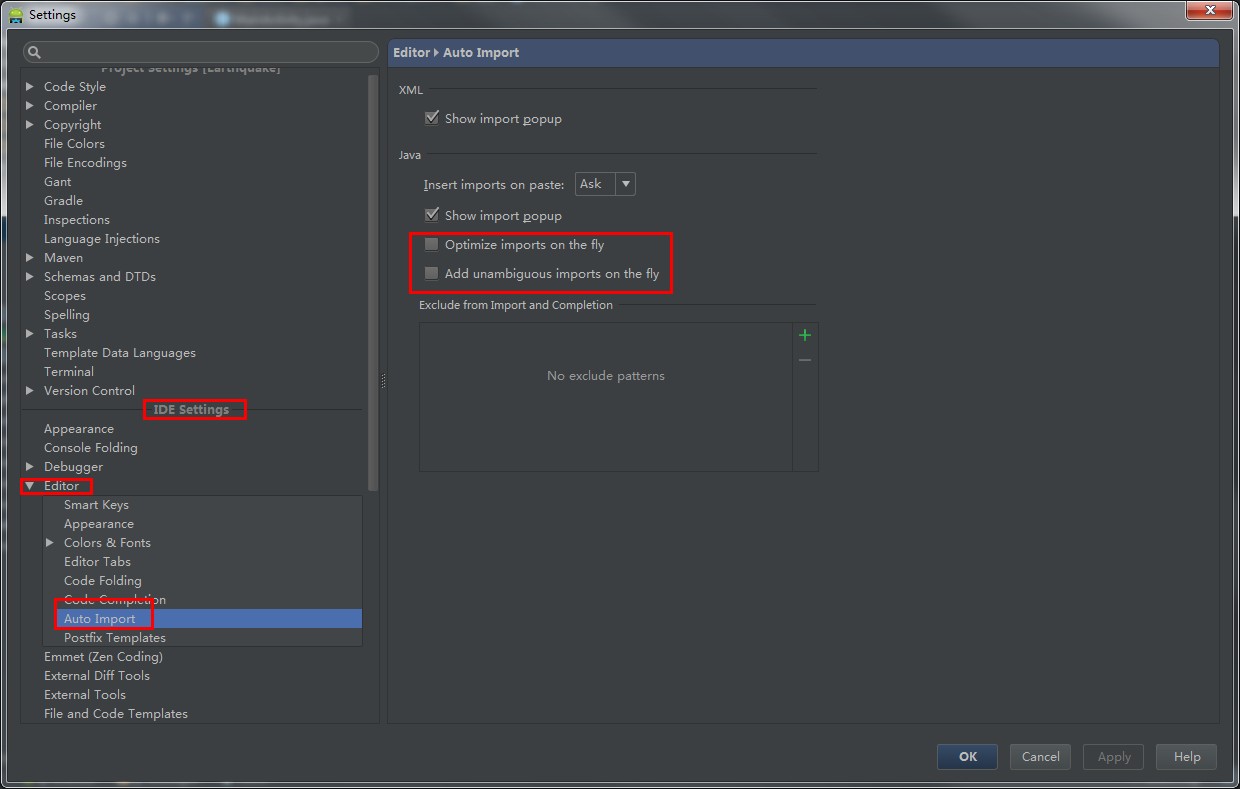Screen dimensions: 1240x789
Task: Select Gant settings item
Action: pyautogui.click(x=58, y=182)
